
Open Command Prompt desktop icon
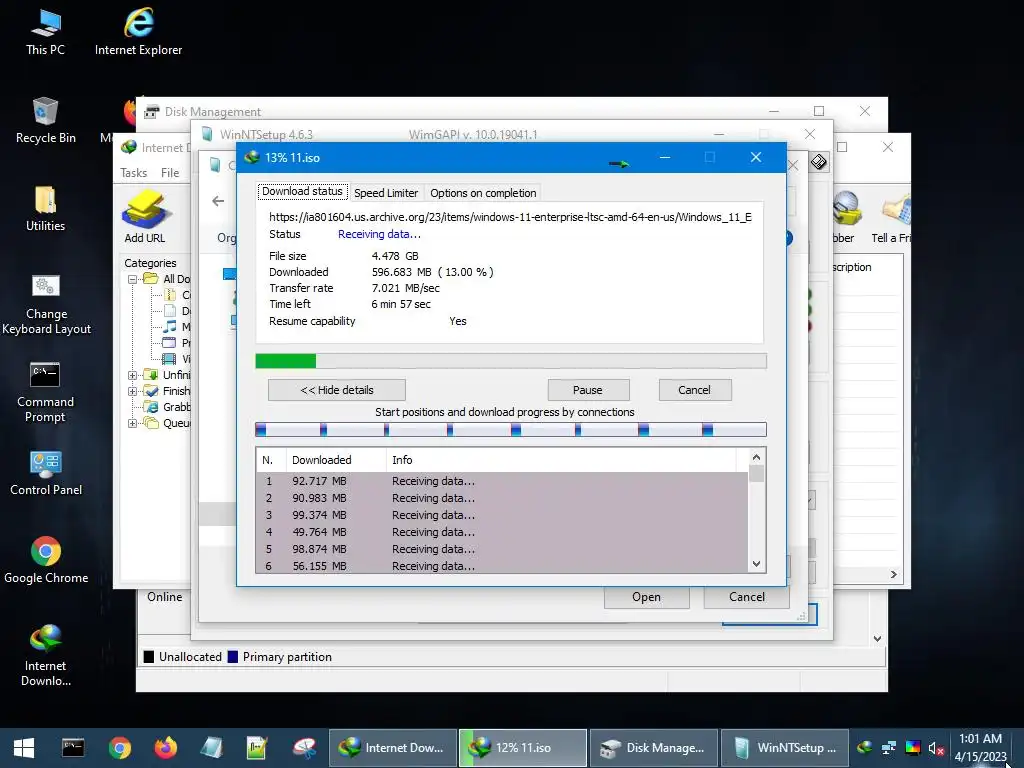[45, 393]
